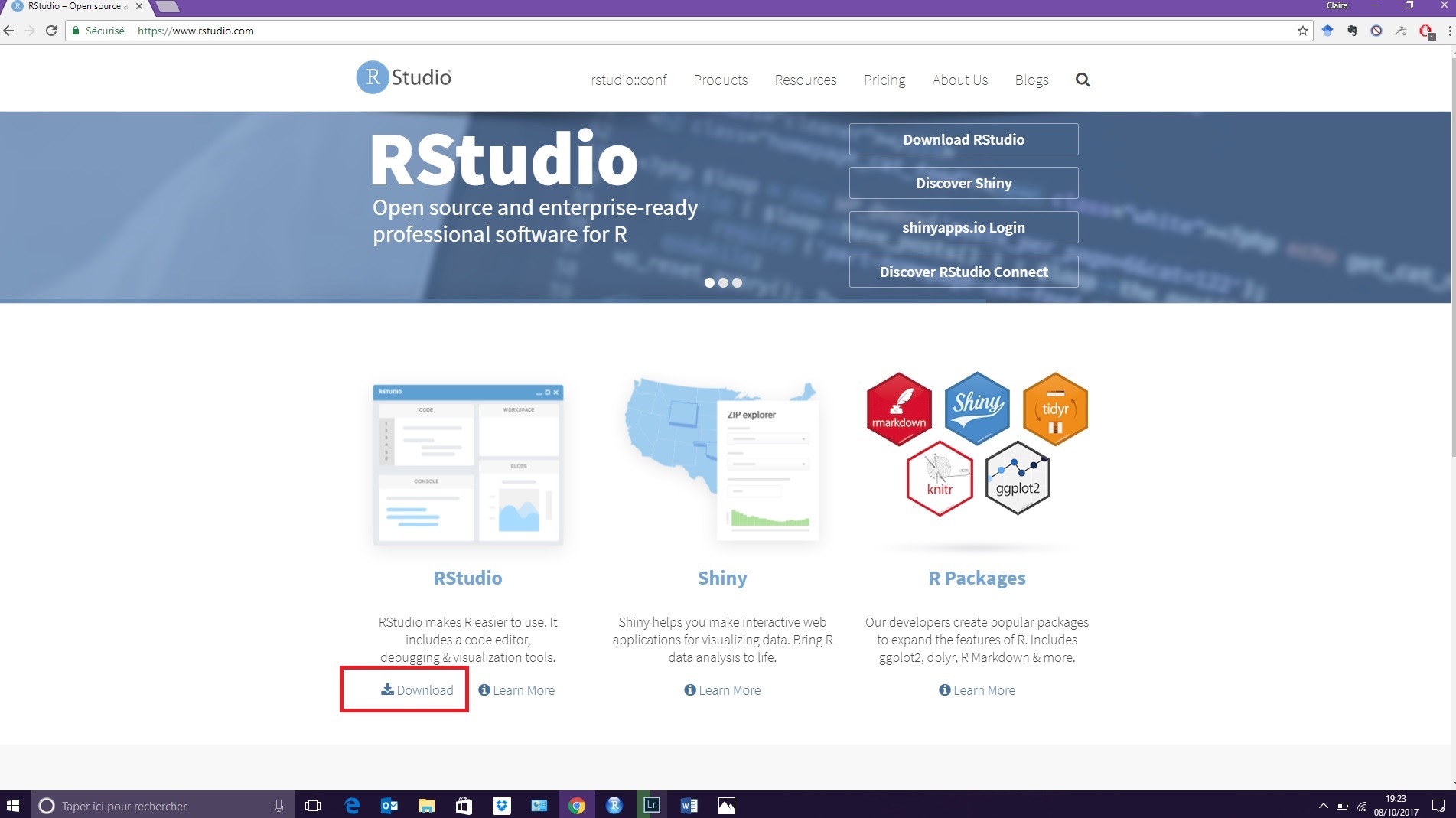
Task: Open Word from taskbar
Action: click(689, 805)
